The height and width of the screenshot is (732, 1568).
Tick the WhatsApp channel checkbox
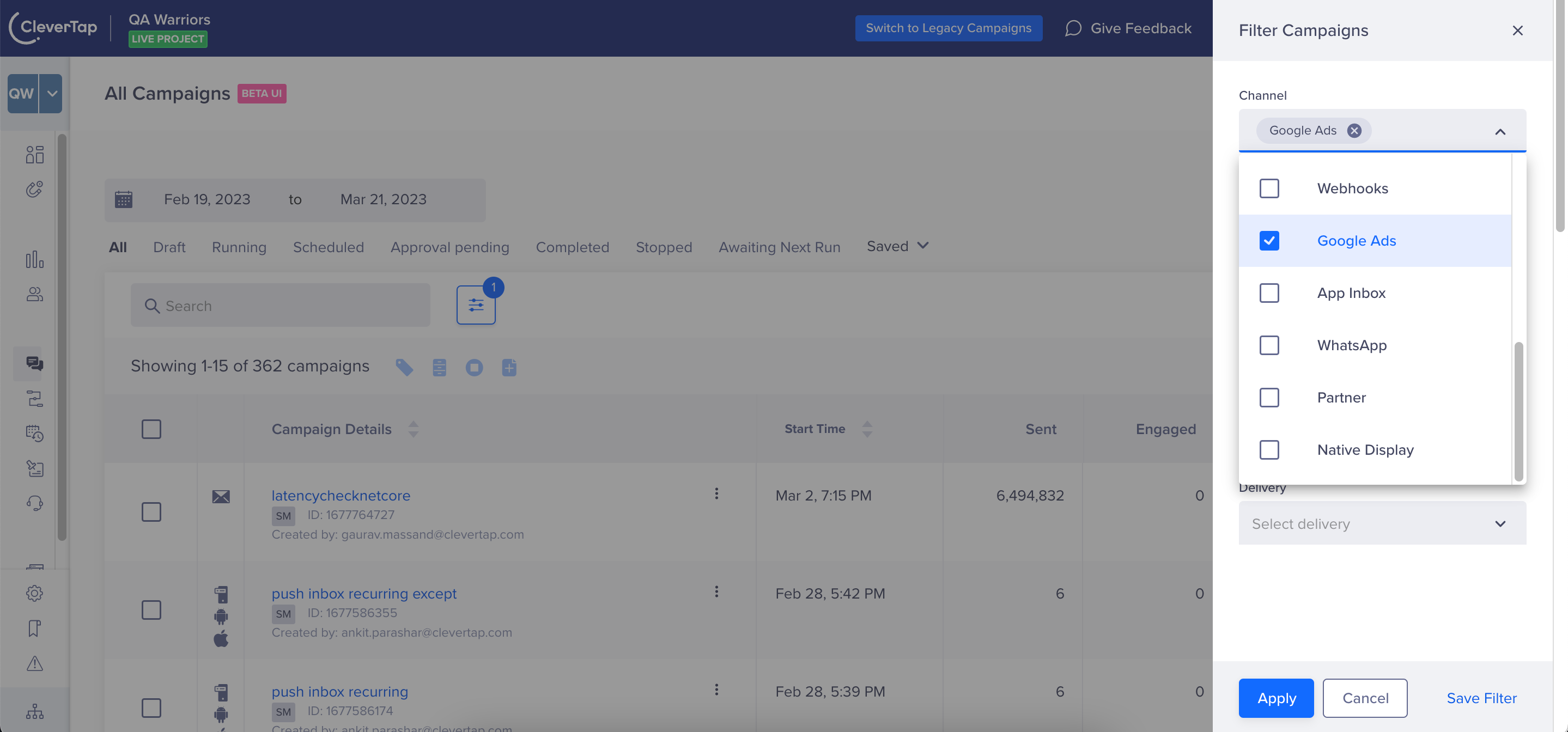click(x=1269, y=345)
